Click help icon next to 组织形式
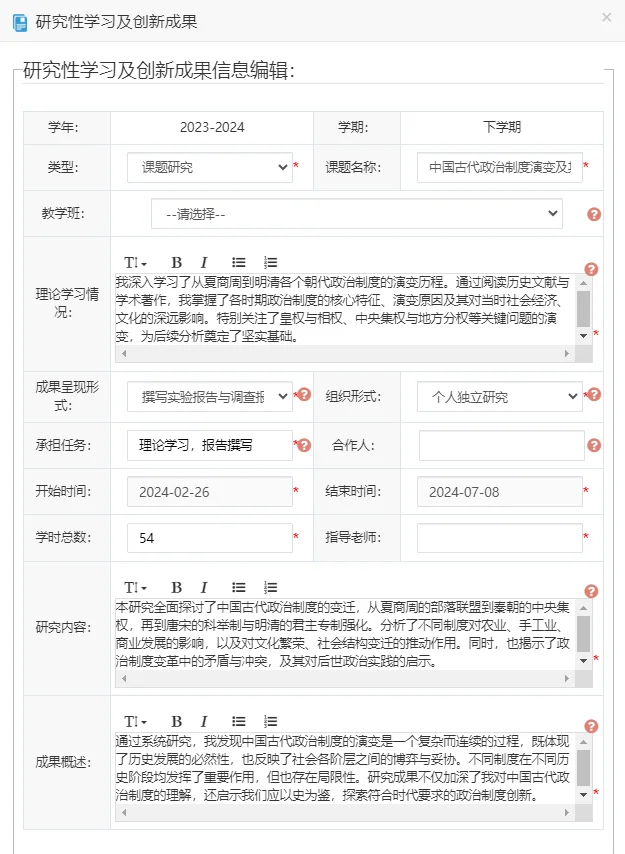Viewport: 625px width, 854px height. tap(594, 394)
